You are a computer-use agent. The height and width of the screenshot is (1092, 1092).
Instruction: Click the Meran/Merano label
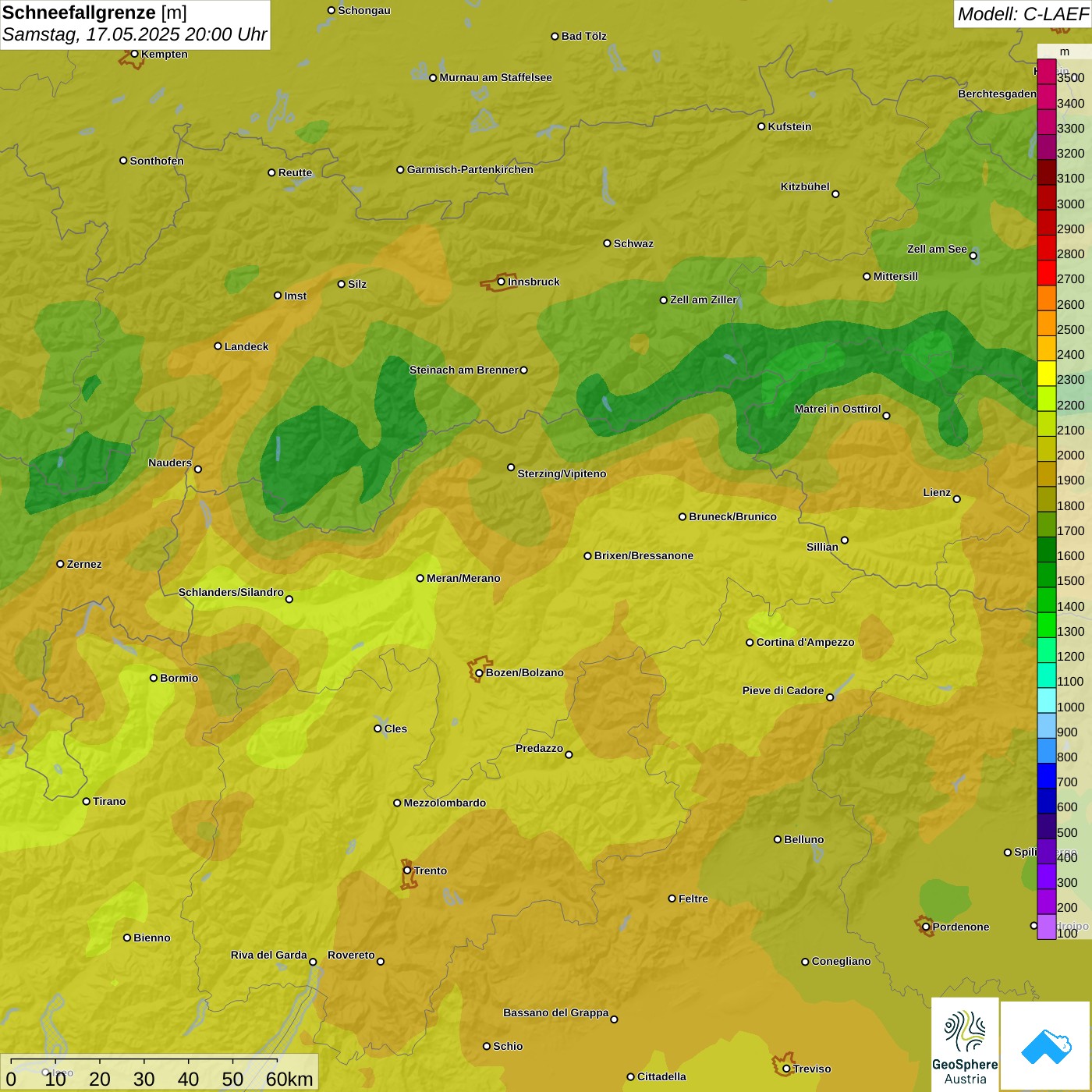tap(464, 578)
